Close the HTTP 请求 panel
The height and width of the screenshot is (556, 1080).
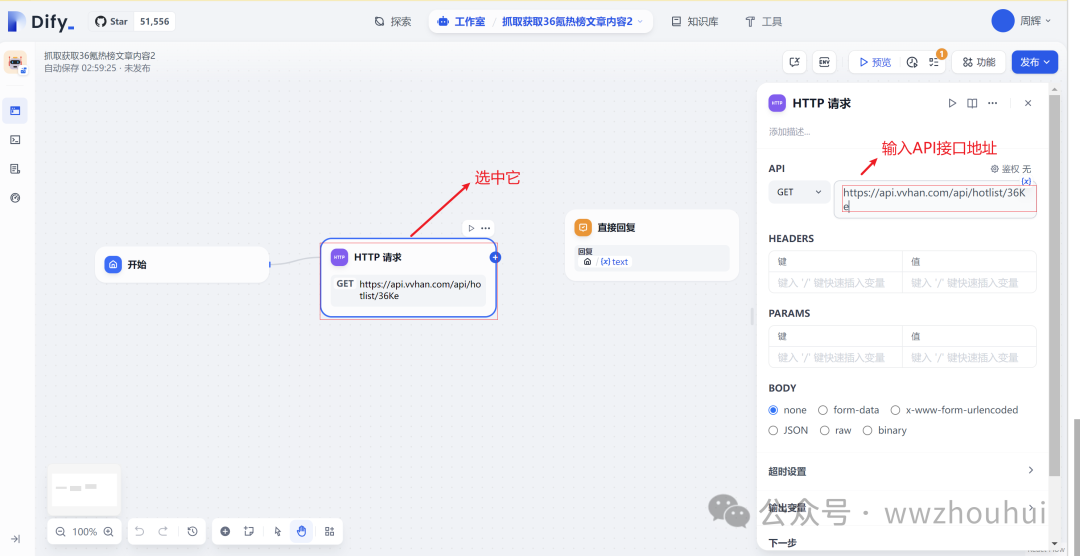click(1028, 103)
